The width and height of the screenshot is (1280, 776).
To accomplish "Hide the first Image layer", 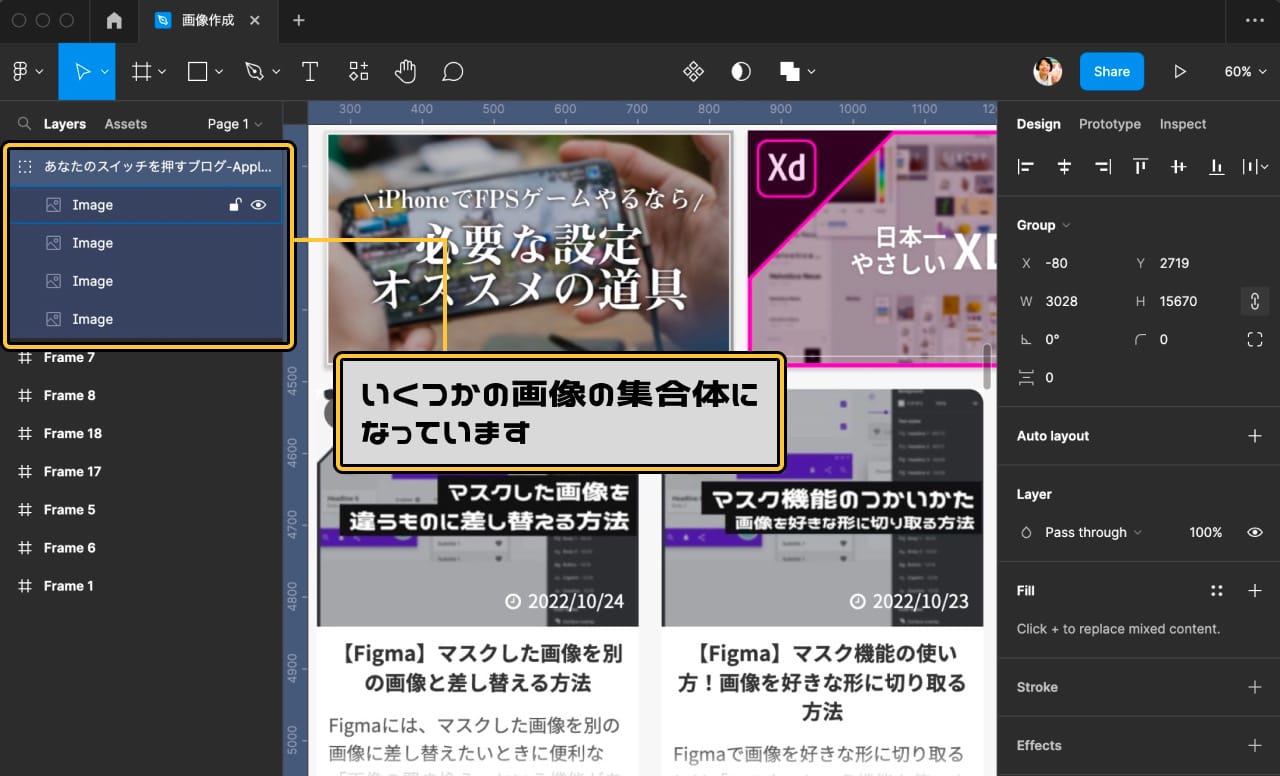I will click(259, 205).
